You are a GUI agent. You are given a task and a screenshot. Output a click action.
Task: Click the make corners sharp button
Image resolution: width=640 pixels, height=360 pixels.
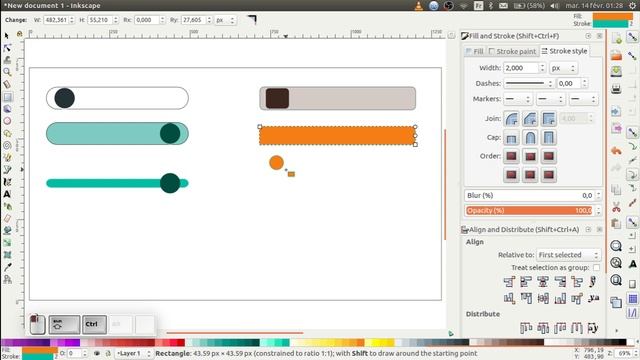(253, 20)
